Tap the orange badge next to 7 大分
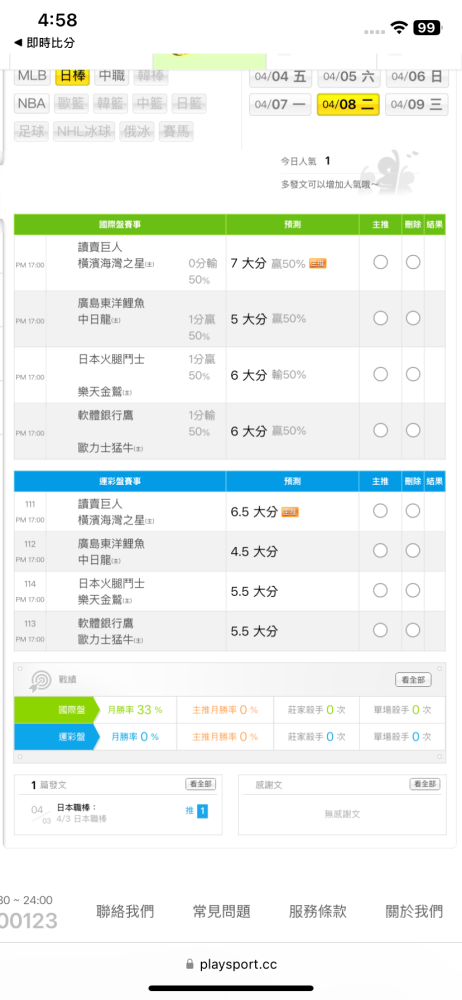 (x=318, y=263)
